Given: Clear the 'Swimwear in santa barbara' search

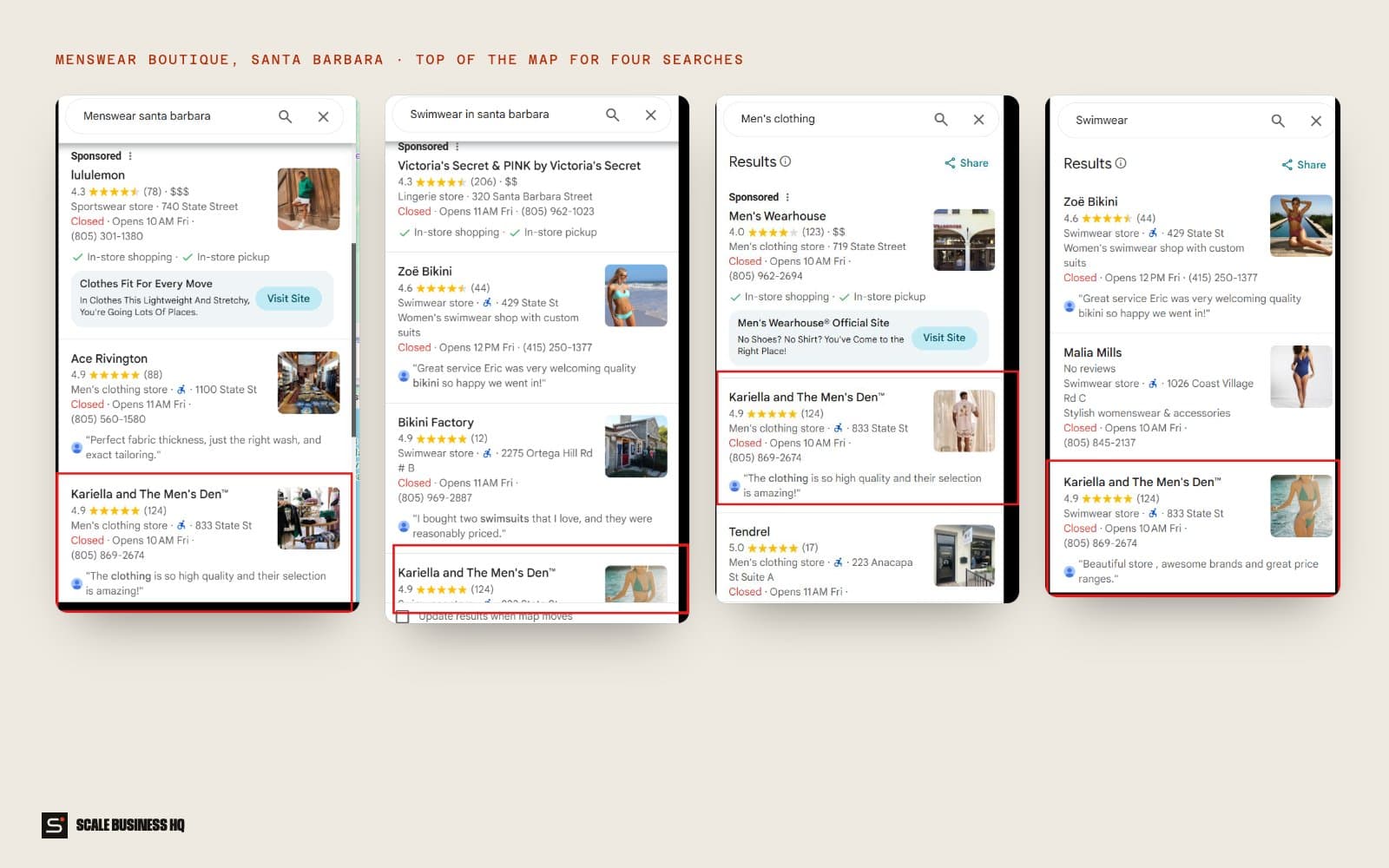Looking at the screenshot, I should pyautogui.click(x=650, y=115).
